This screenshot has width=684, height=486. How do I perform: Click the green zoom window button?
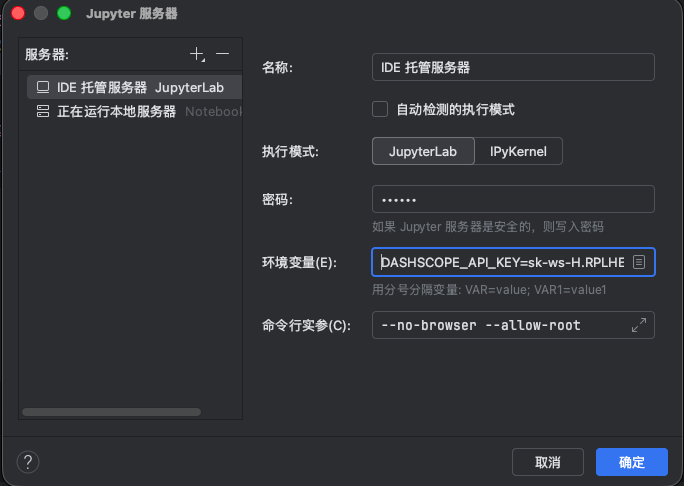(64, 14)
